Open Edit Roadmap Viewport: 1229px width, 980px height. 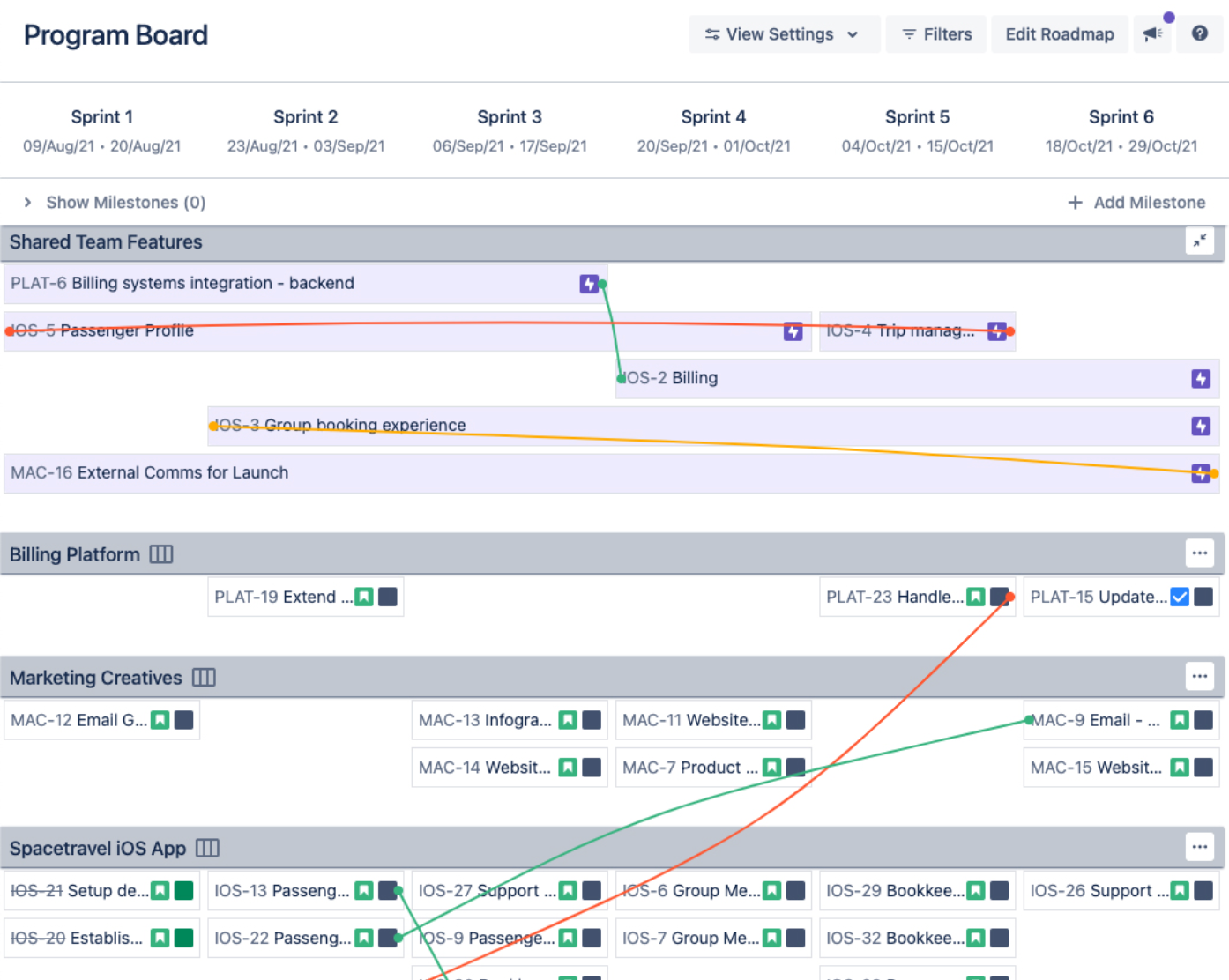coord(1059,33)
